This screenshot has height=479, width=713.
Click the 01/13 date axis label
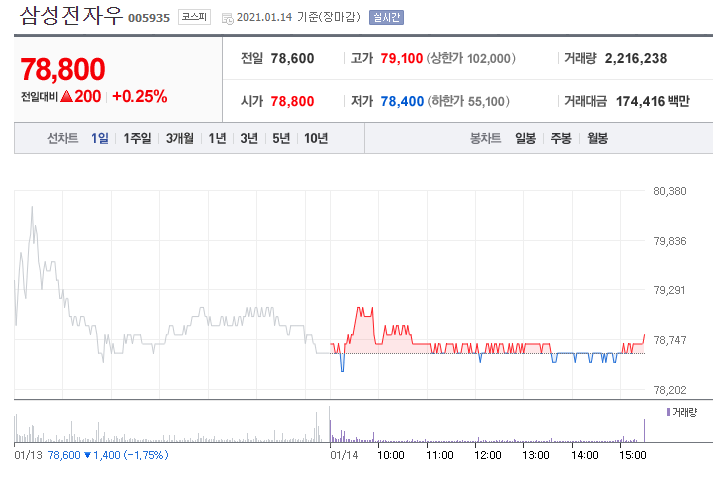pyautogui.click(x=28, y=455)
